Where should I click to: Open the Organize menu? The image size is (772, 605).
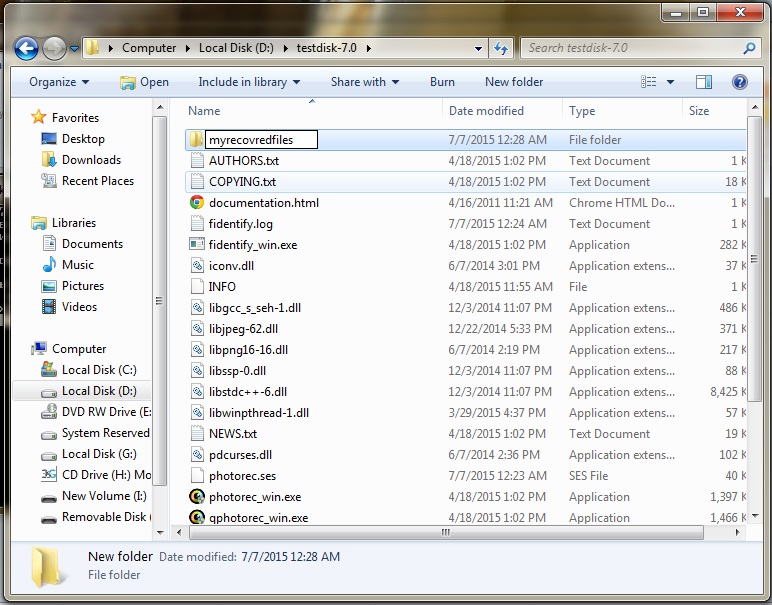[x=59, y=82]
